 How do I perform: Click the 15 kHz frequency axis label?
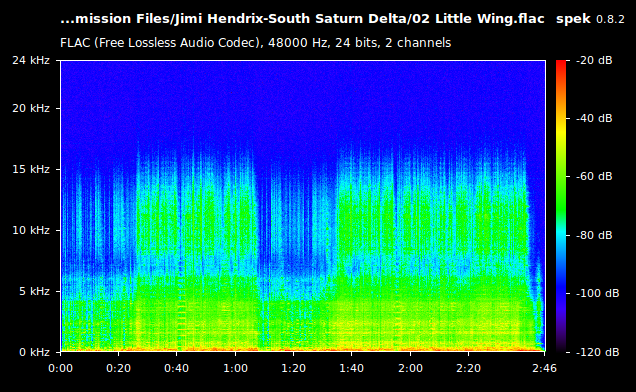pos(31,169)
